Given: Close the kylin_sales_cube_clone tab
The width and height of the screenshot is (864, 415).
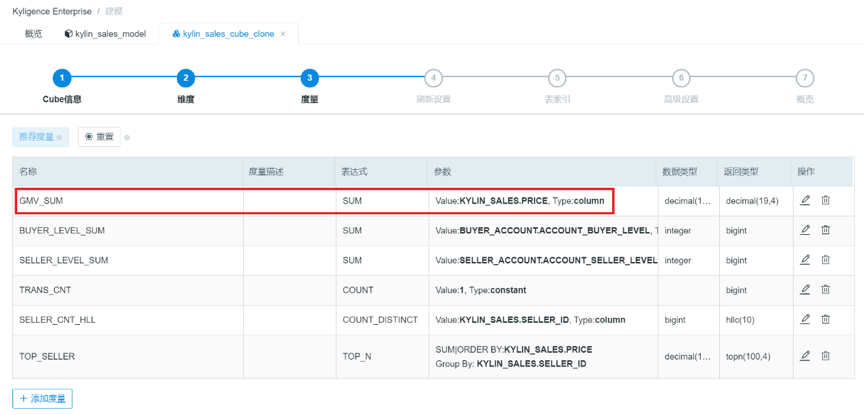Looking at the screenshot, I should coord(283,34).
